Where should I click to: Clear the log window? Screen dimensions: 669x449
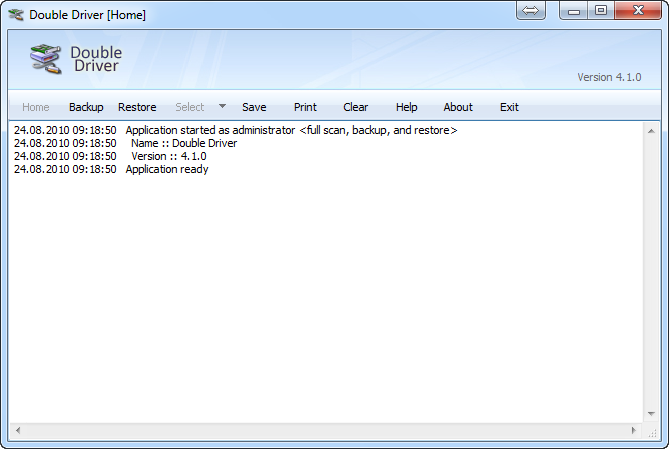355,107
